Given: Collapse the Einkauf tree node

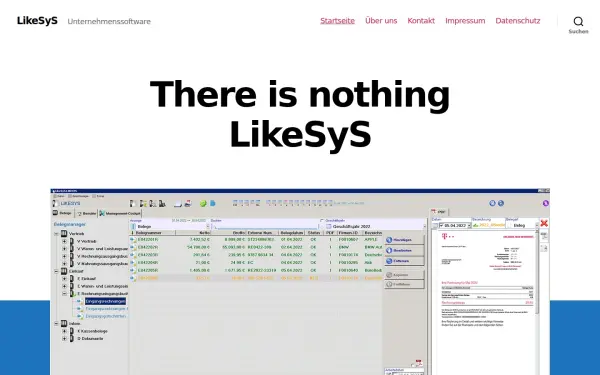Looking at the screenshot, I should [x=56, y=271].
